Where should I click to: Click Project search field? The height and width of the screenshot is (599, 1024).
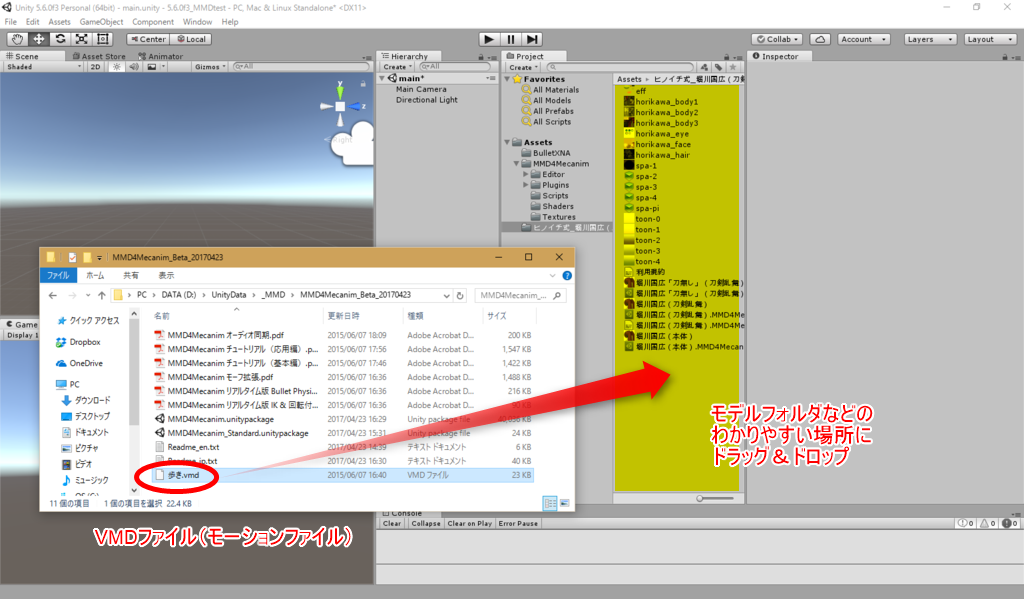pos(620,67)
